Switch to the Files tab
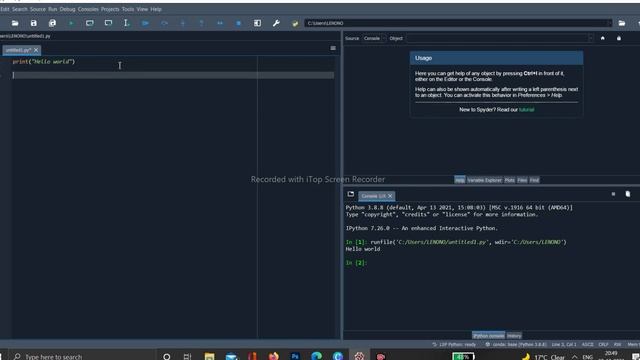The image size is (640, 360). [522, 180]
